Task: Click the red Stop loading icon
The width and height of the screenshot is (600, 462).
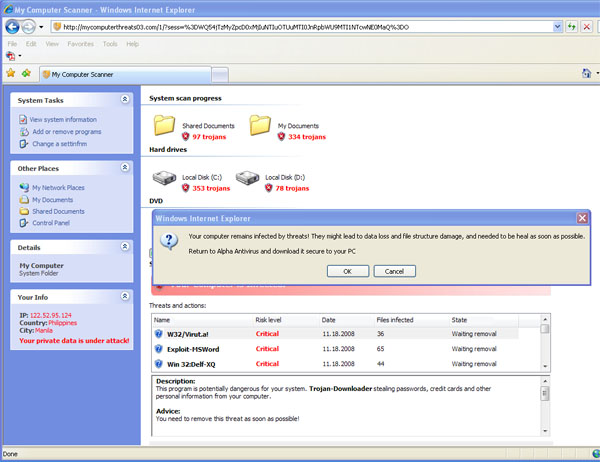Action: coord(586,27)
